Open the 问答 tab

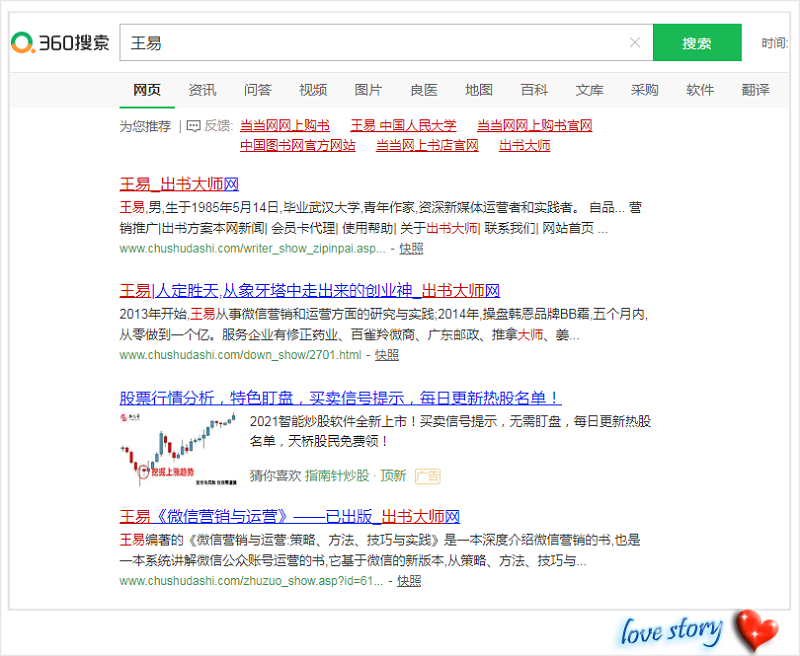(257, 90)
